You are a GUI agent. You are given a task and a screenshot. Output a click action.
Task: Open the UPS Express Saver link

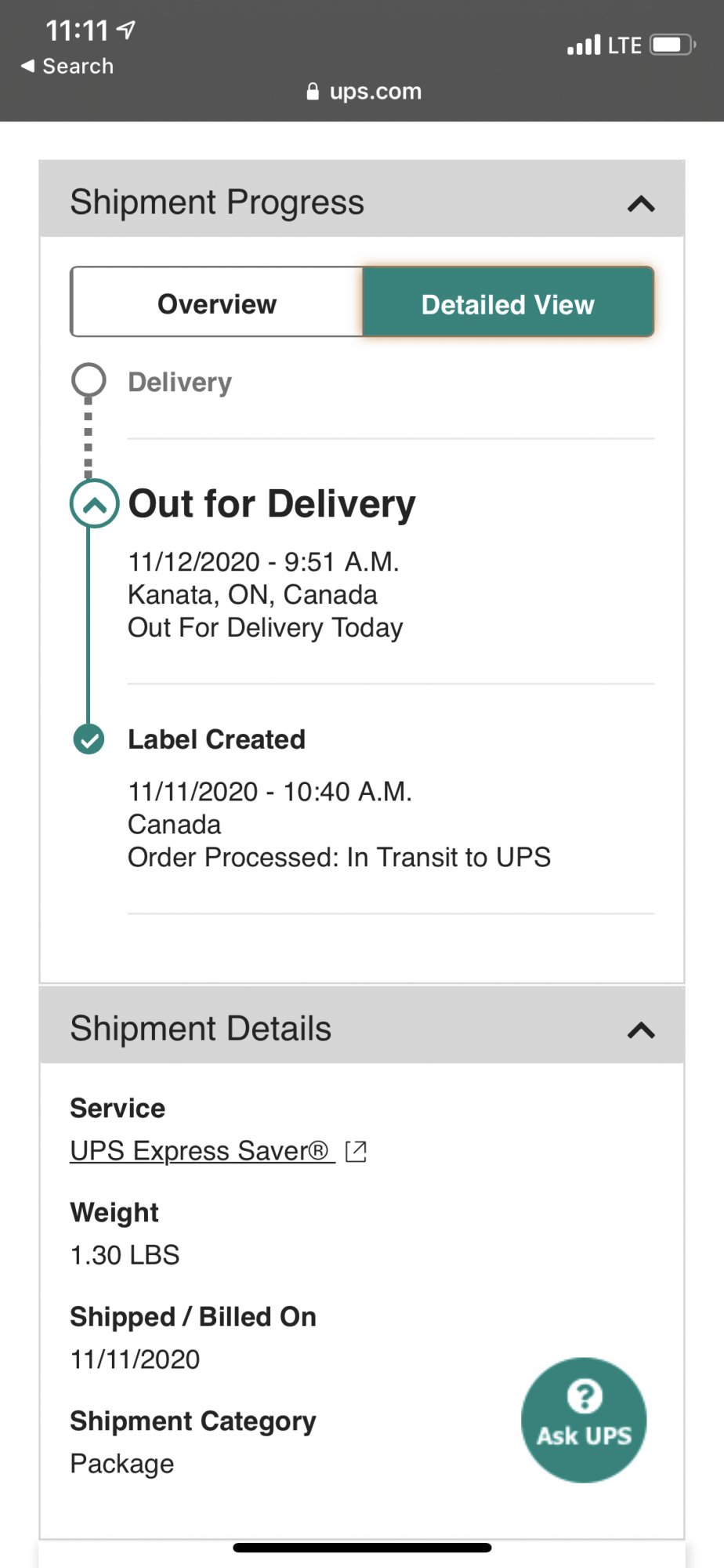click(200, 1150)
